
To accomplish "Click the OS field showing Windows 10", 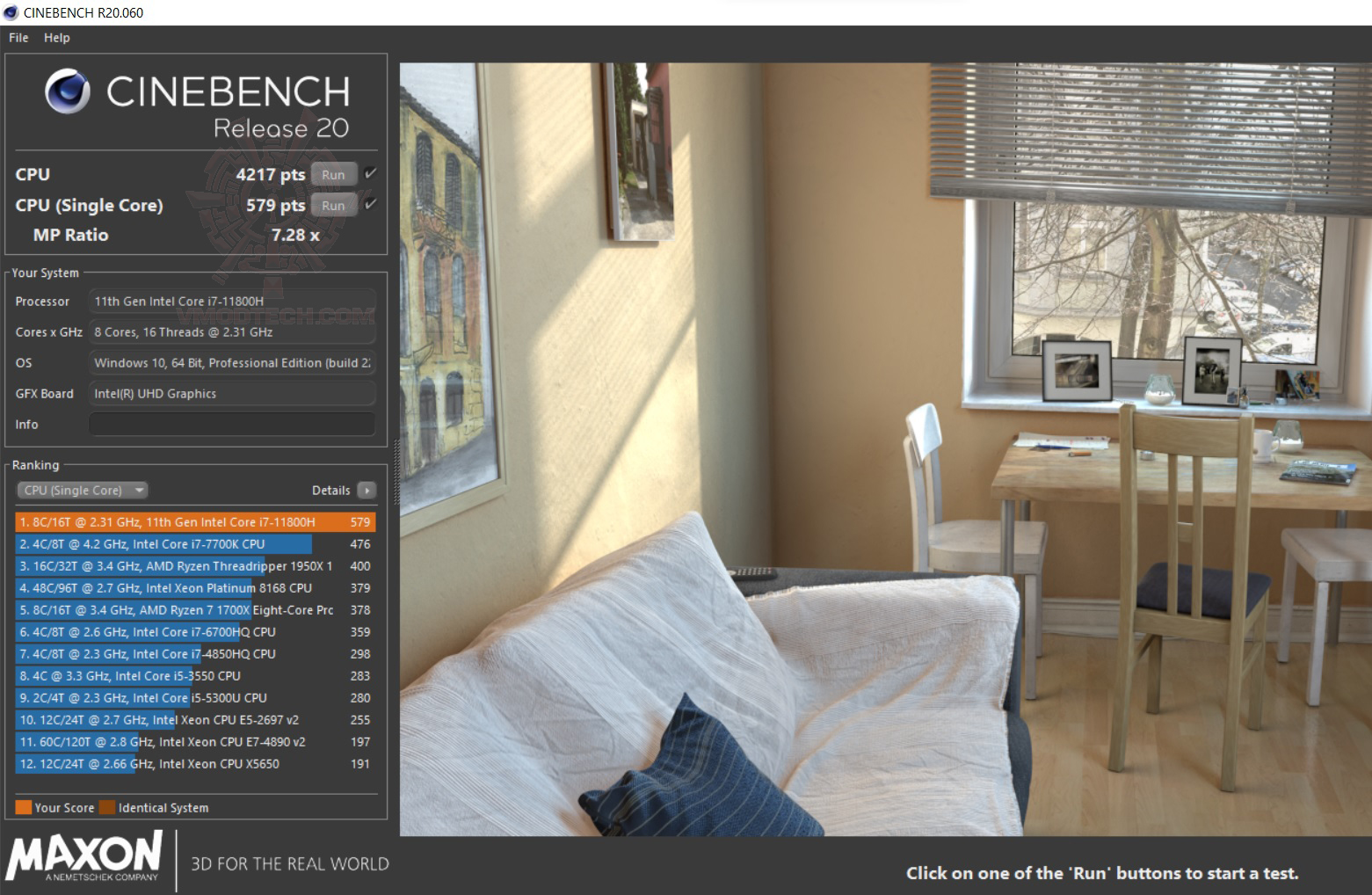I will click(232, 362).
